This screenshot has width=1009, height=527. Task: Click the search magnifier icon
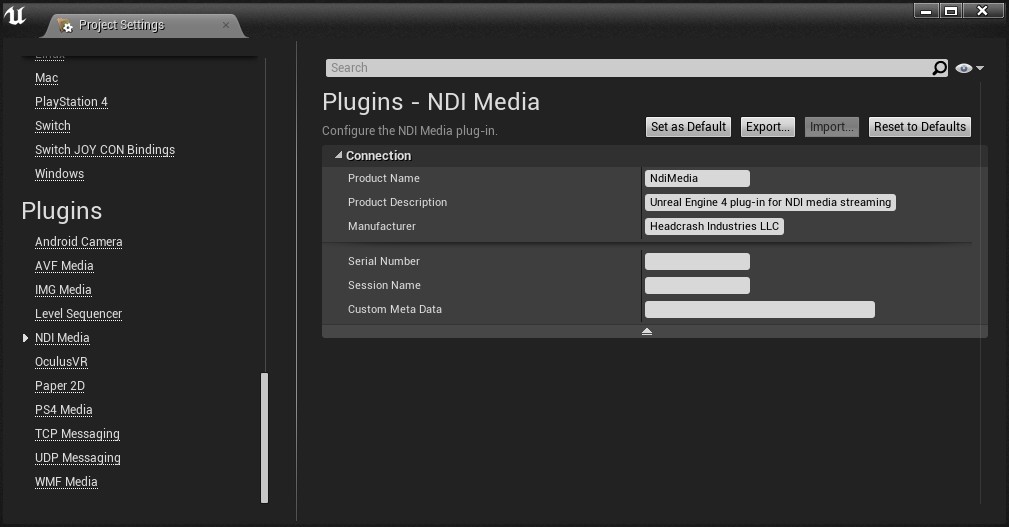pyautogui.click(x=940, y=68)
